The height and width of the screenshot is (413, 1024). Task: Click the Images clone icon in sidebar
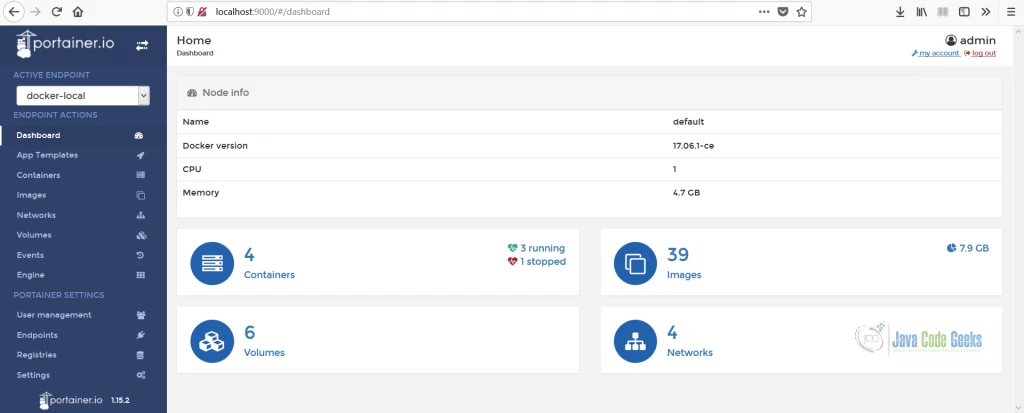(x=140, y=195)
